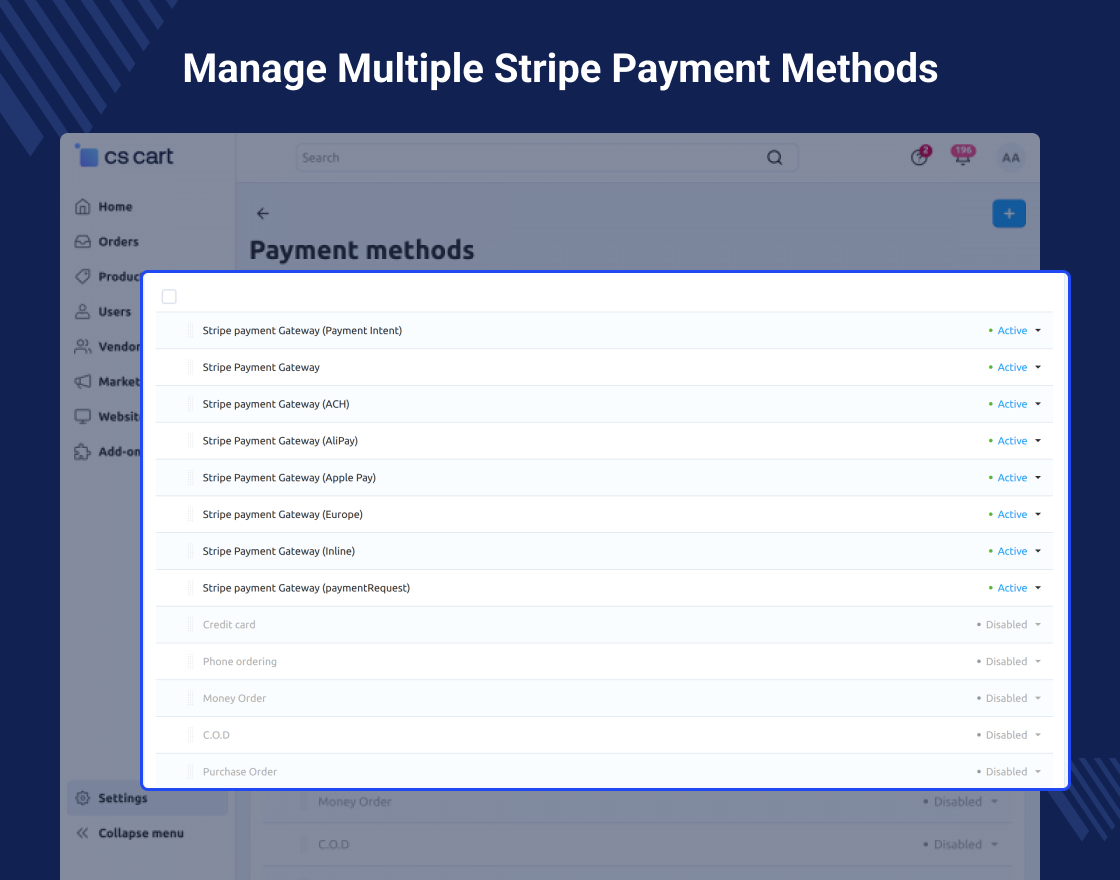Click the Settings gear icon

[83, 798]
